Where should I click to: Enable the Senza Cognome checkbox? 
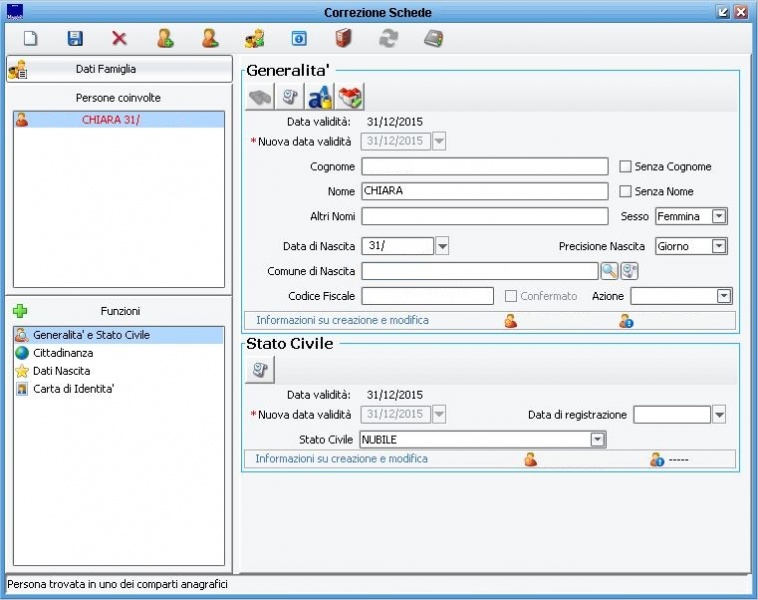(625, 167)
